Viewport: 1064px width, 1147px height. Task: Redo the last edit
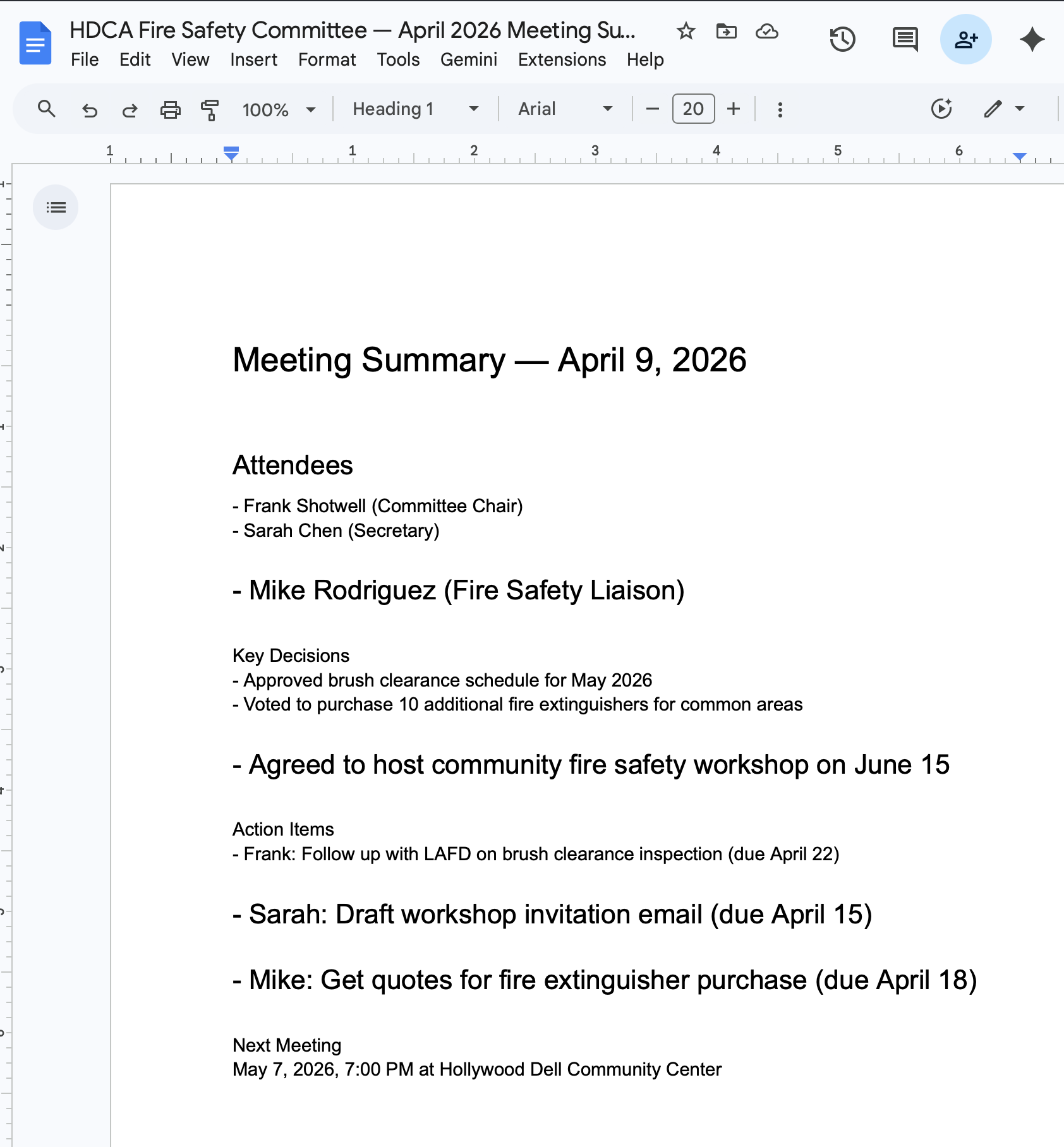pos(130,109)
